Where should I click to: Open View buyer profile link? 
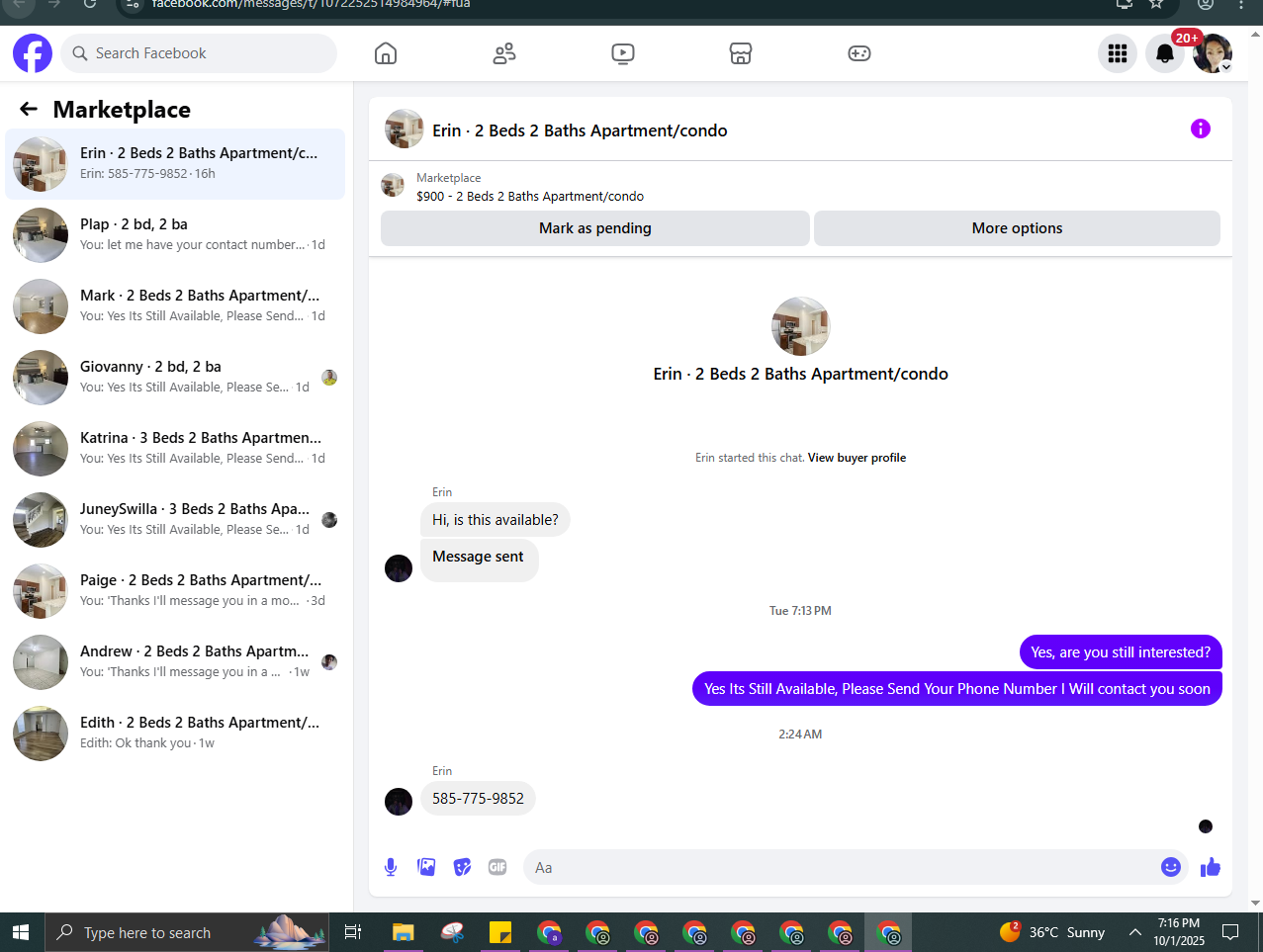857,458
